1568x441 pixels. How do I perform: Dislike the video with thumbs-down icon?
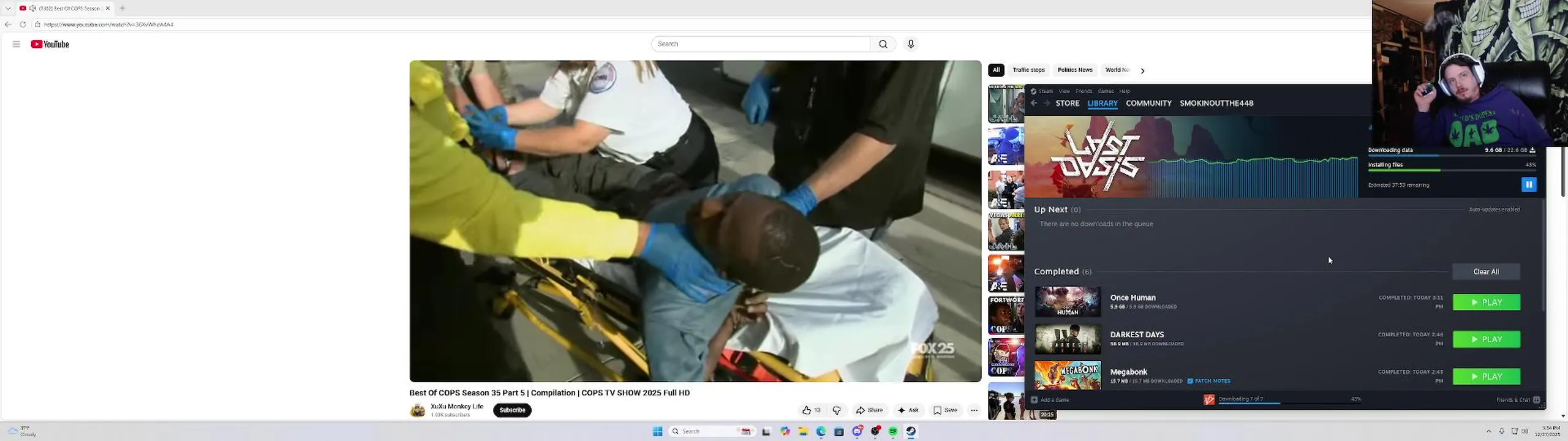[x=837, y=410]
